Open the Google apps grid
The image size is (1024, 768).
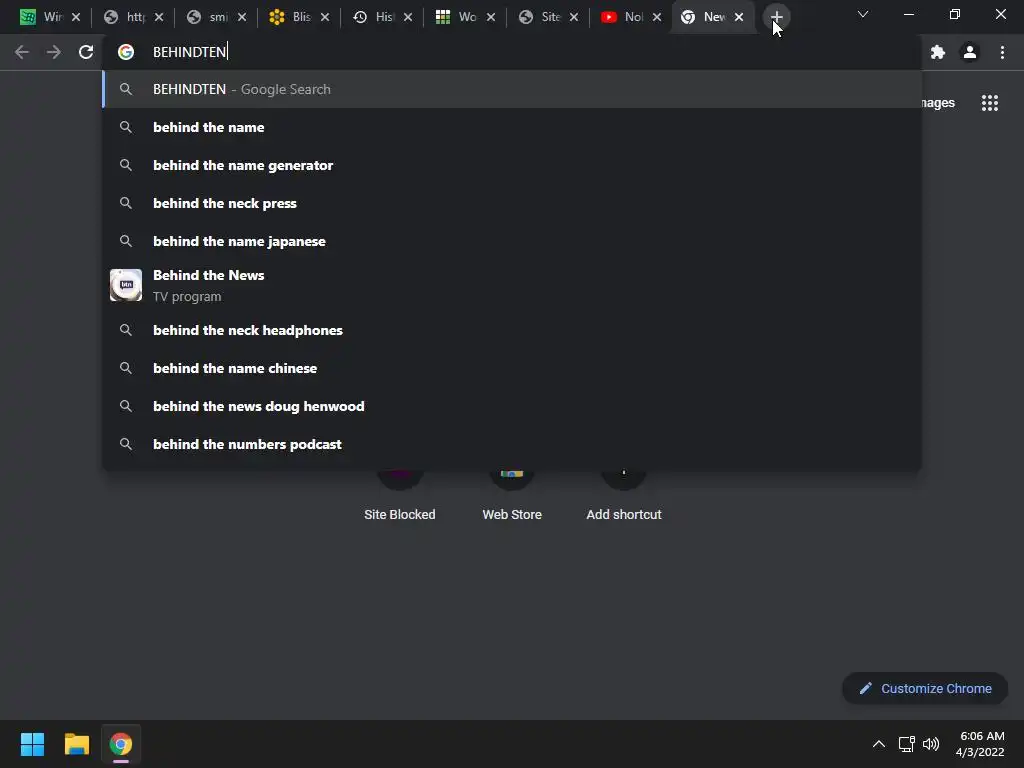pyautogui.click(x=990, y=103)
